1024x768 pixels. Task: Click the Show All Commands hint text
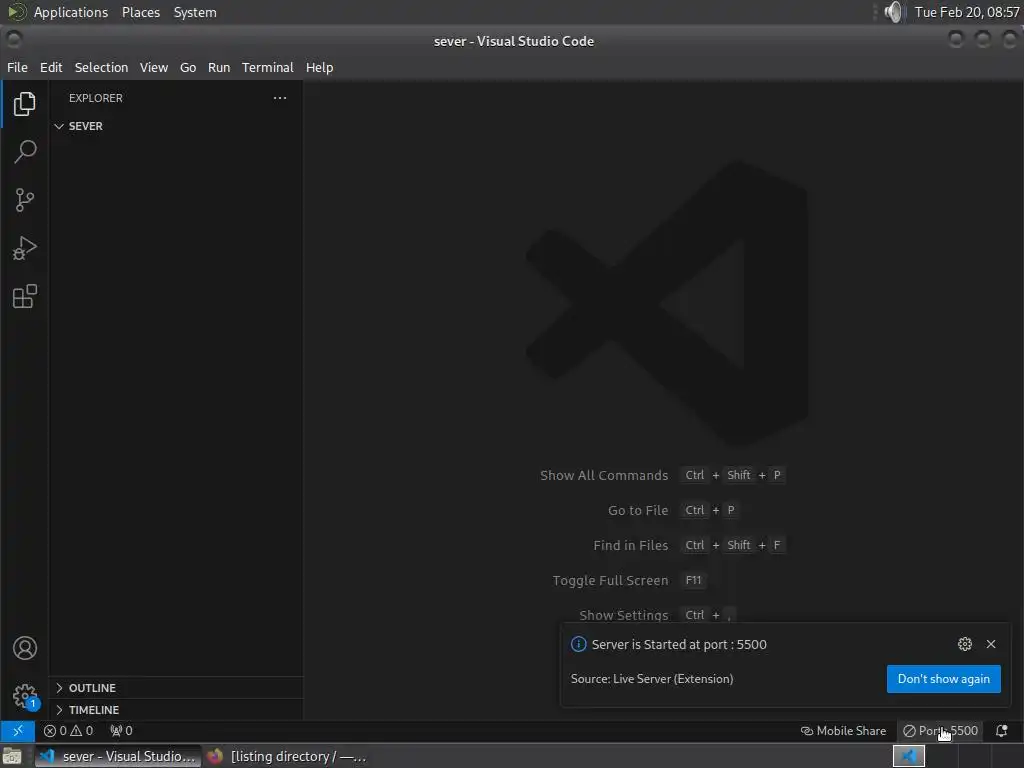604,475
